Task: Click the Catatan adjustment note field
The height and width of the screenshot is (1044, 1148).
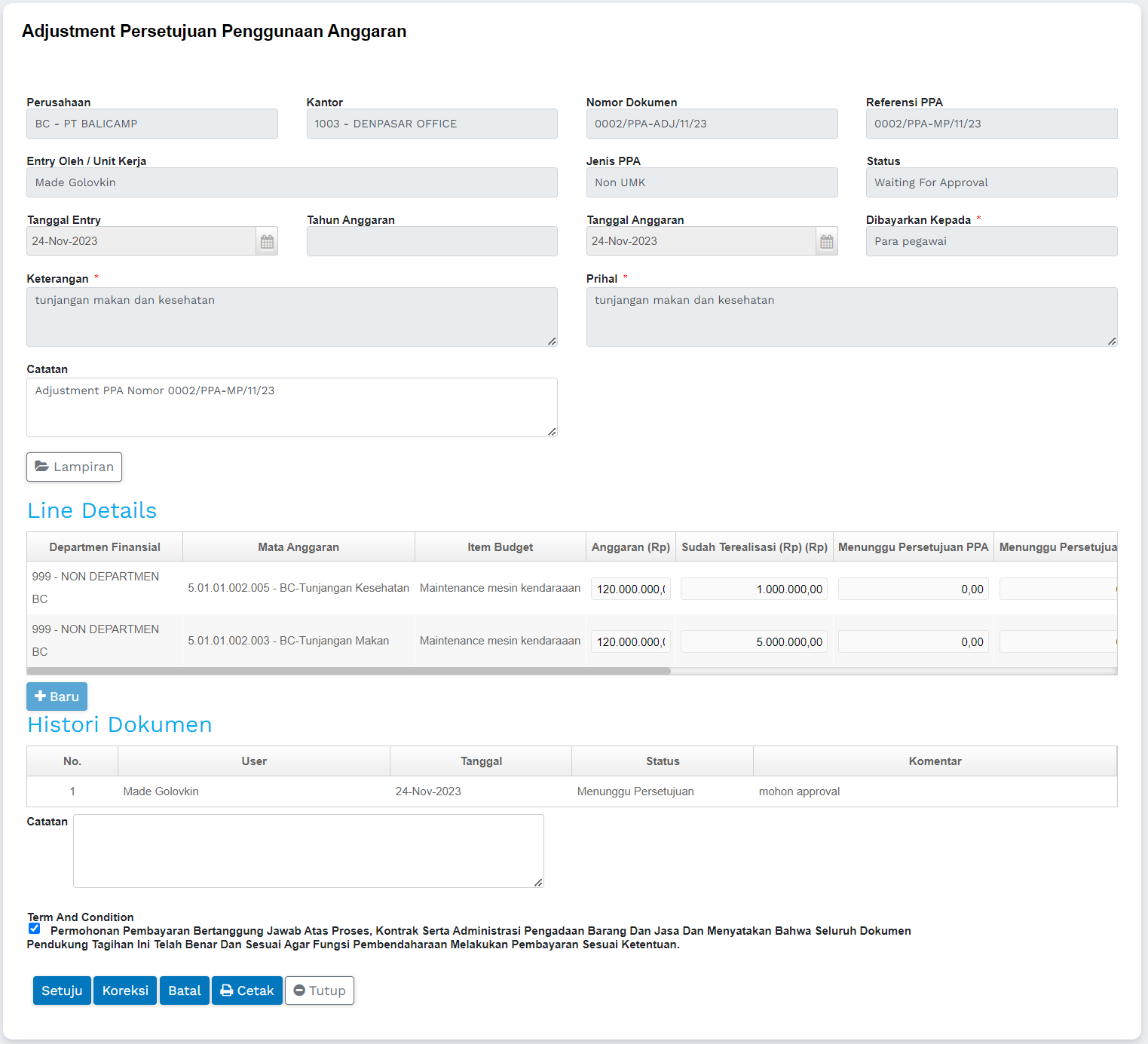Action: 292,407
